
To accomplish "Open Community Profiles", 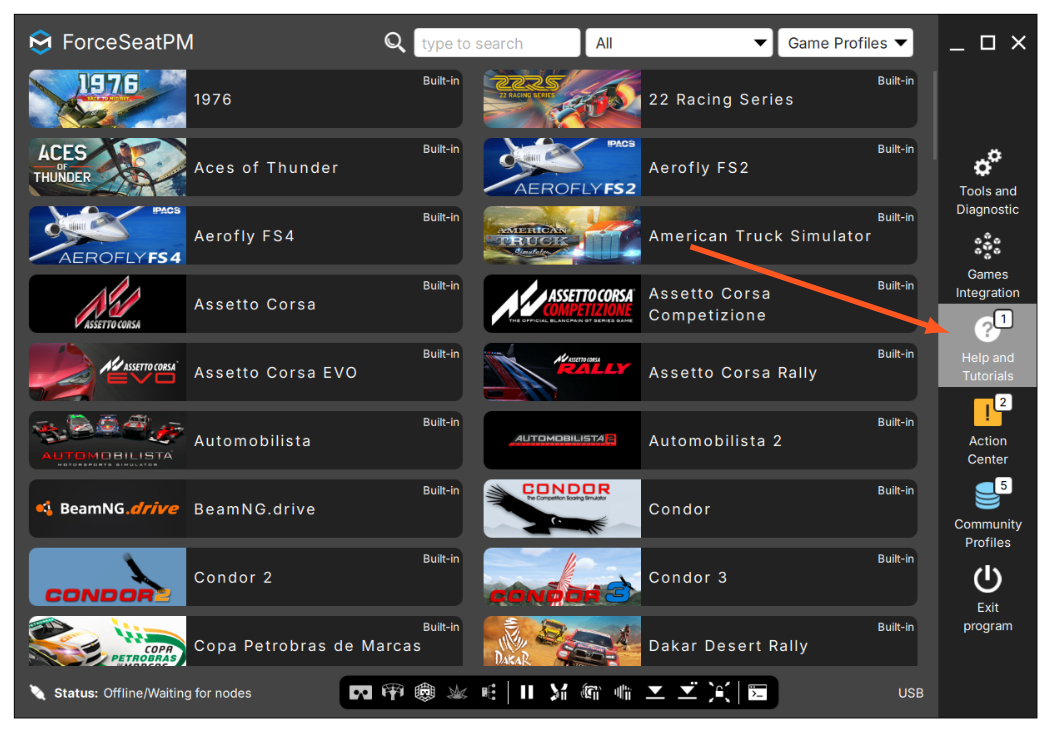I will click(x=988, y=515).
